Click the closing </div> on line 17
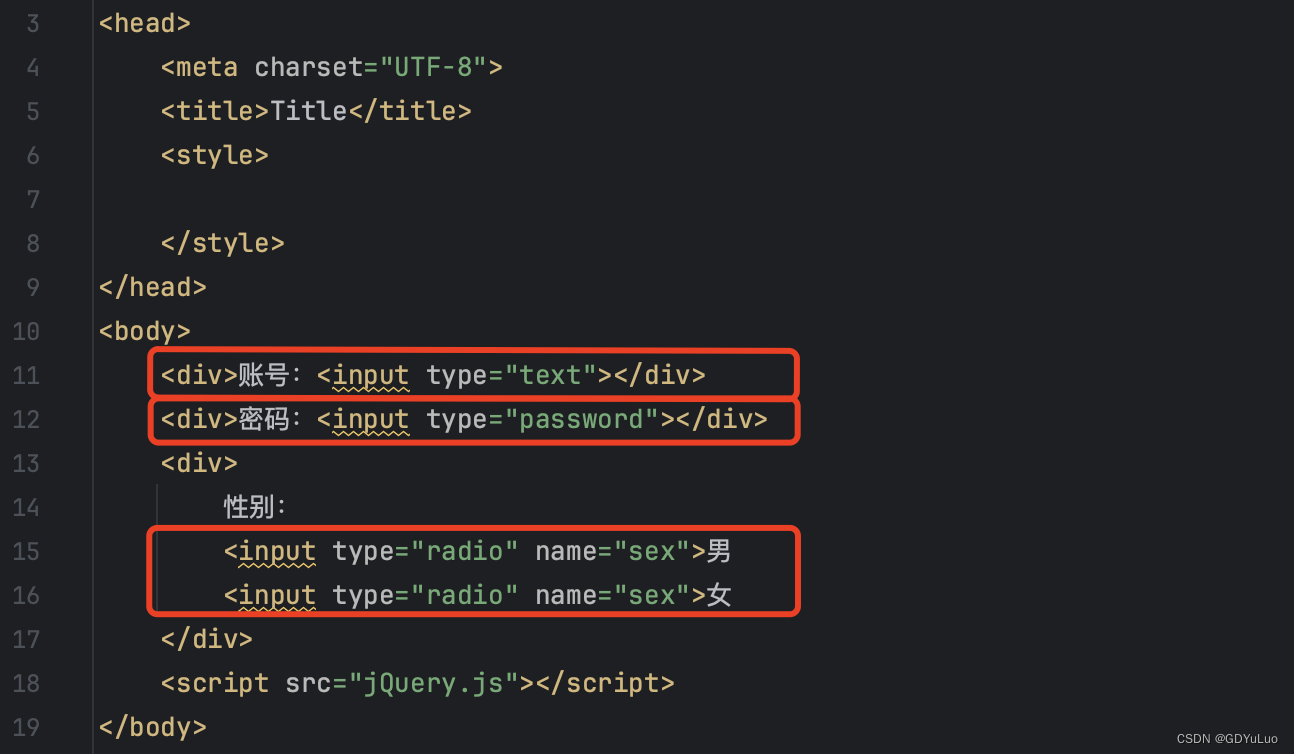Image resolution: width=1294 pixels, height=754 pixels. point(207,639)
